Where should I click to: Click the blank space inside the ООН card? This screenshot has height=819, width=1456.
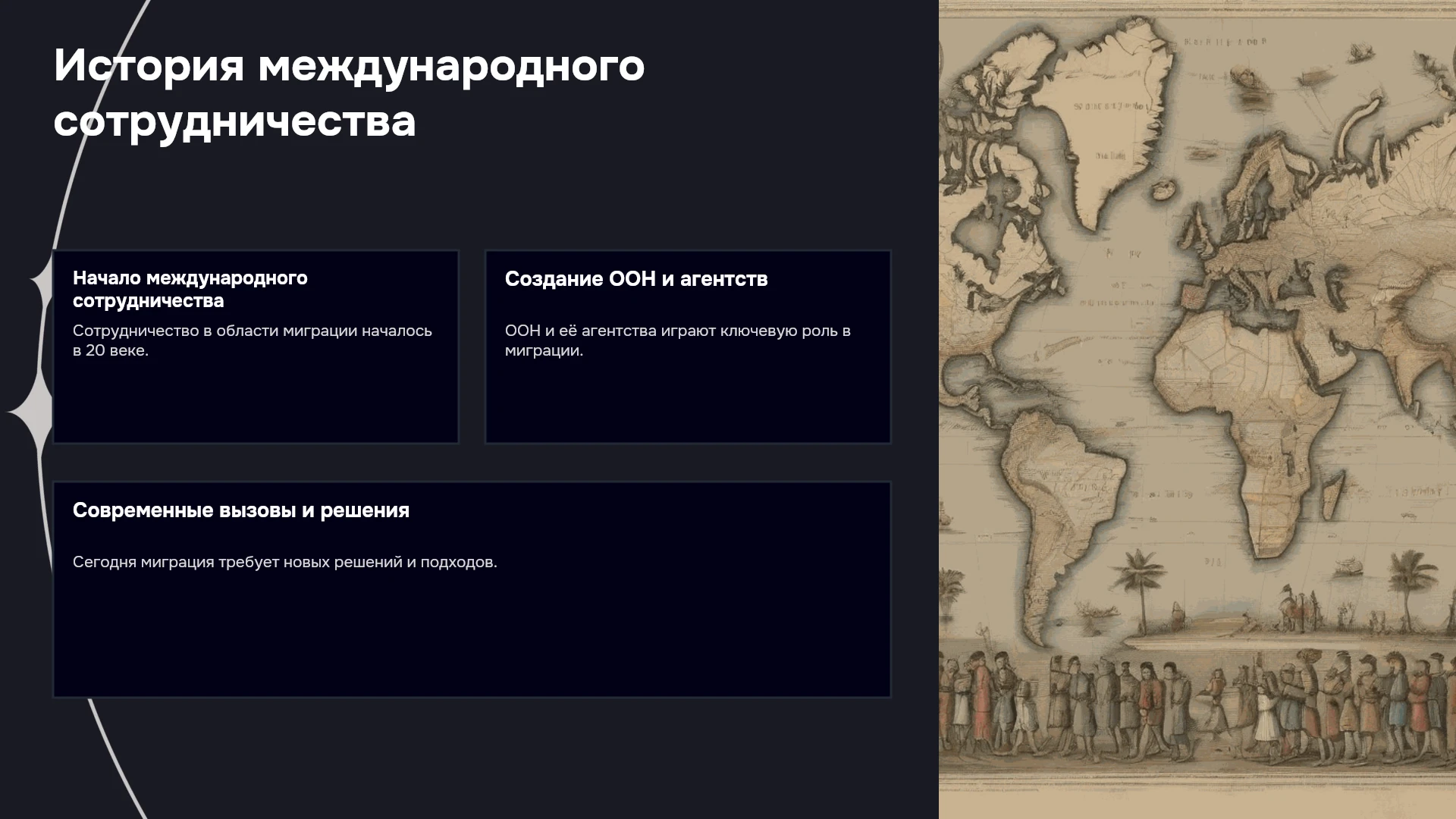pyautogui.click(x=687, y=402)
